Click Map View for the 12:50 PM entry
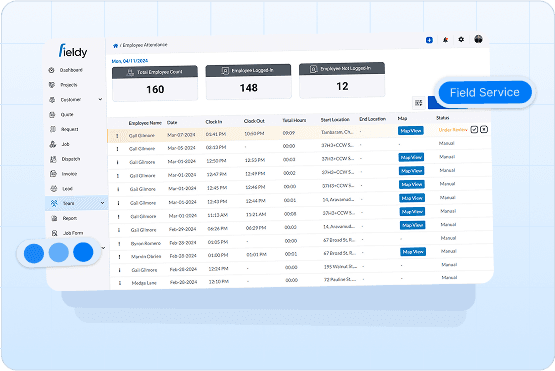This screenshot has height=371, width=555. [x=411, y=157]
